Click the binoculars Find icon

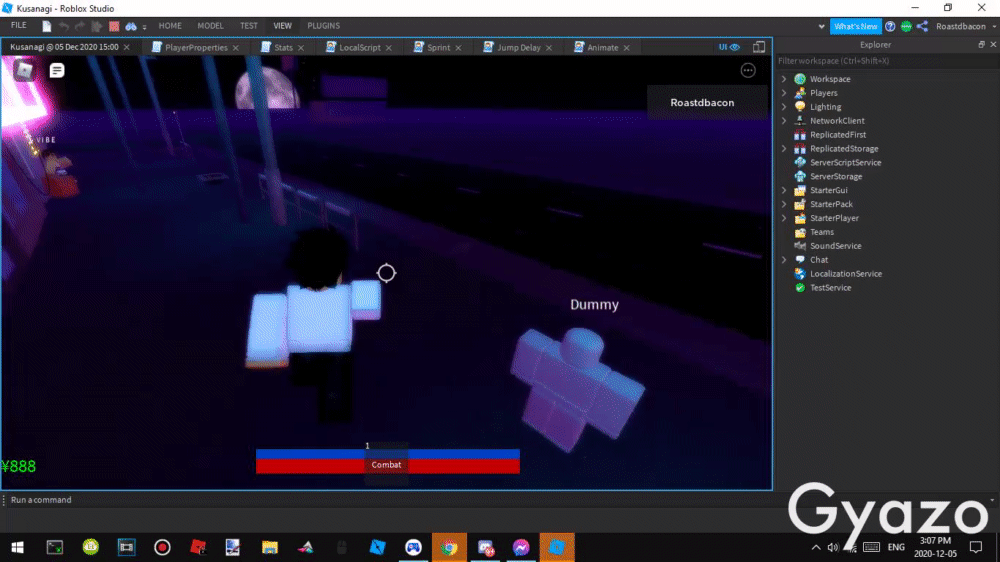click(x=131, y=26)
